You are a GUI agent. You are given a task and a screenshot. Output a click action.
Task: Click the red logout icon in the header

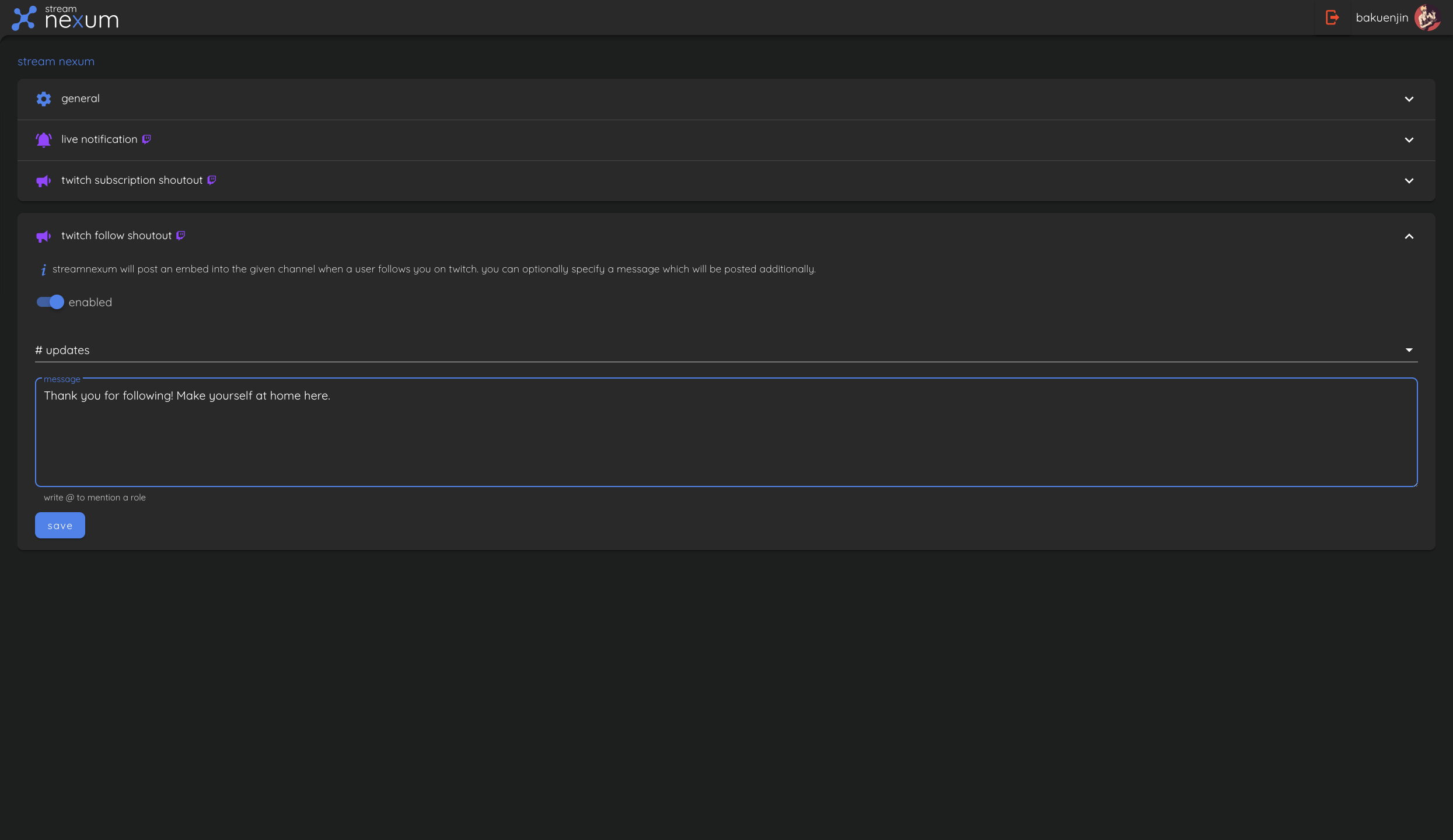(x=1333, y=17)
